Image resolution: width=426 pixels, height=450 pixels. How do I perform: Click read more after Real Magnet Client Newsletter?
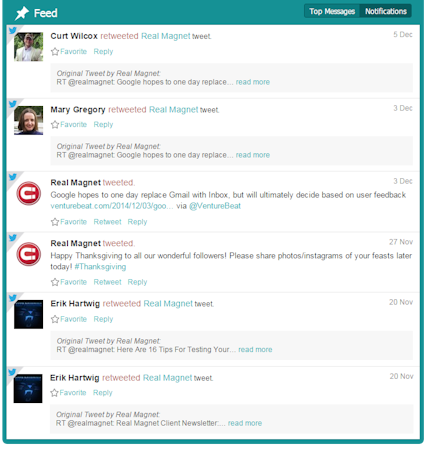point(245,423)
